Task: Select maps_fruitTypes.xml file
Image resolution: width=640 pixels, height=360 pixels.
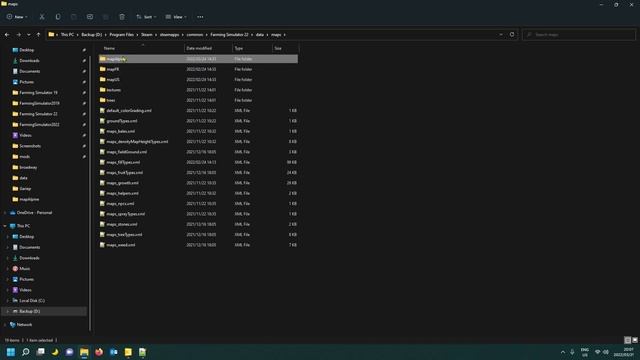Action: point(198,173)
